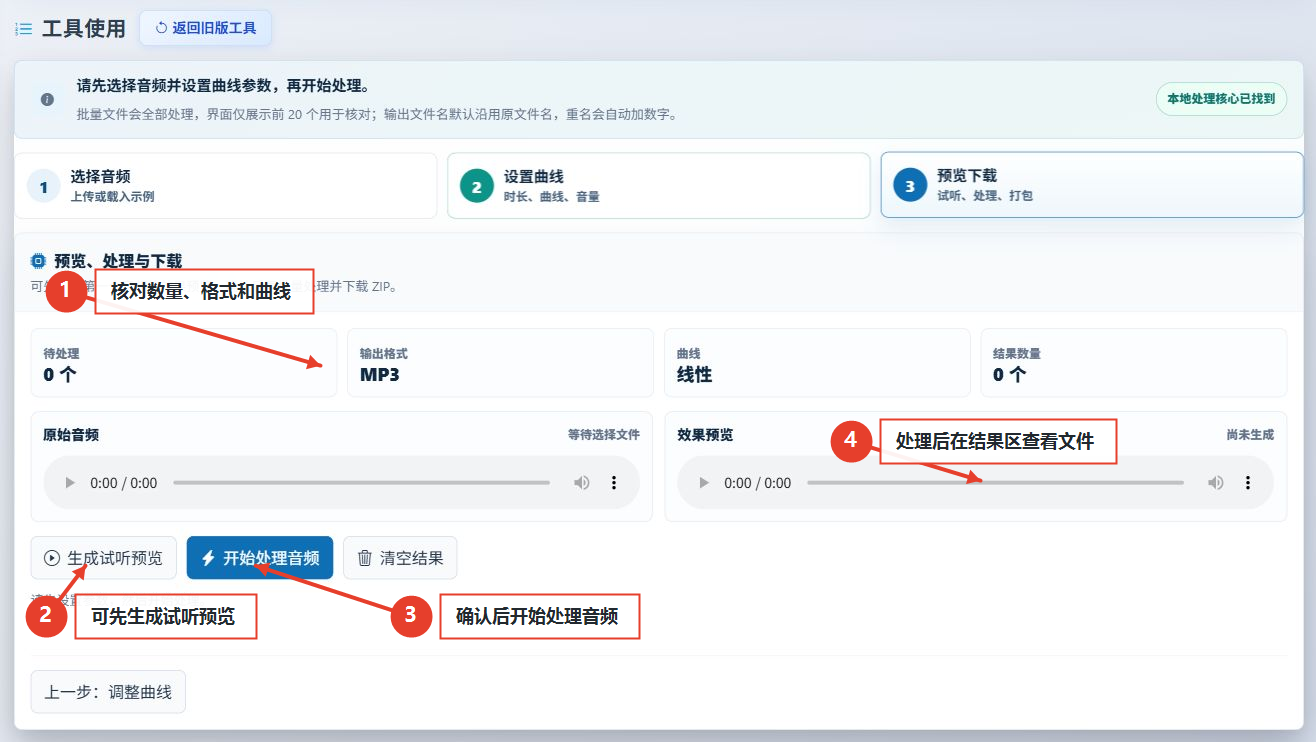Click the 尚未生成 status text
Image resolution: width=1316 pixels, height=742 pixels.
coord(1250,435)
